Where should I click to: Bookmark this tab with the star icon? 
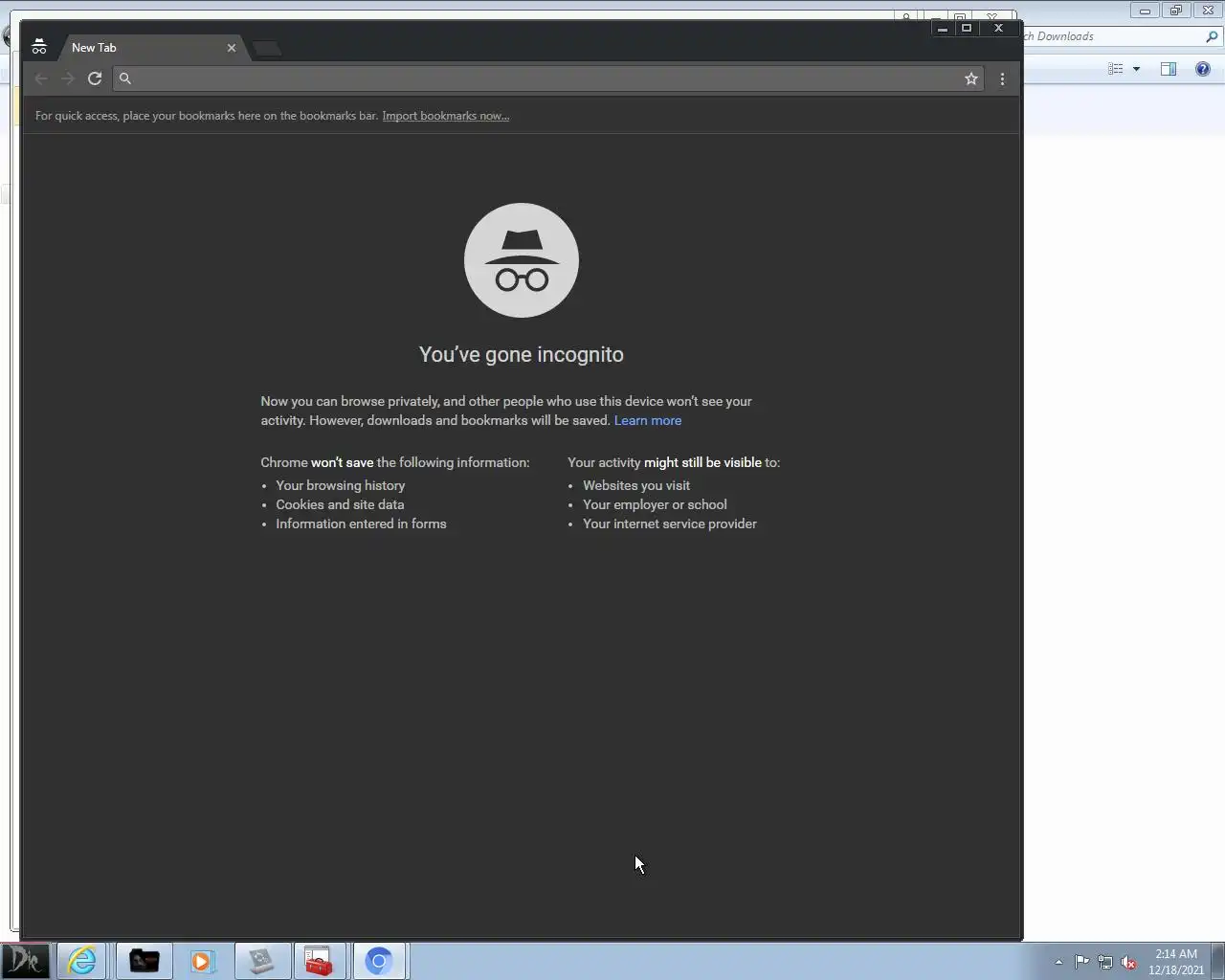(x=971, y=78)
